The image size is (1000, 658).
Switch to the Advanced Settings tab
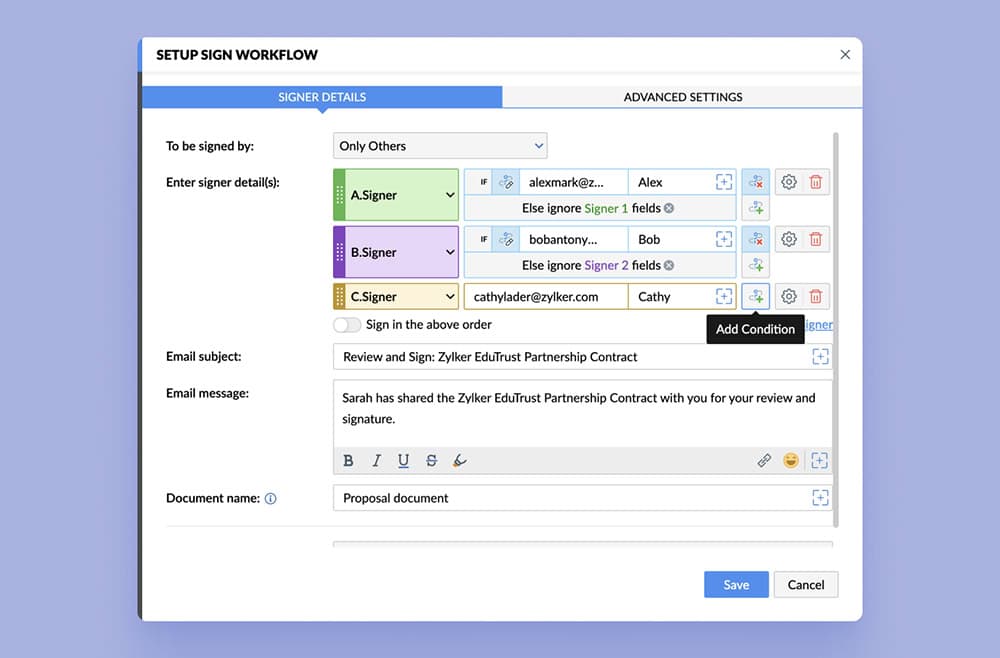682,97
